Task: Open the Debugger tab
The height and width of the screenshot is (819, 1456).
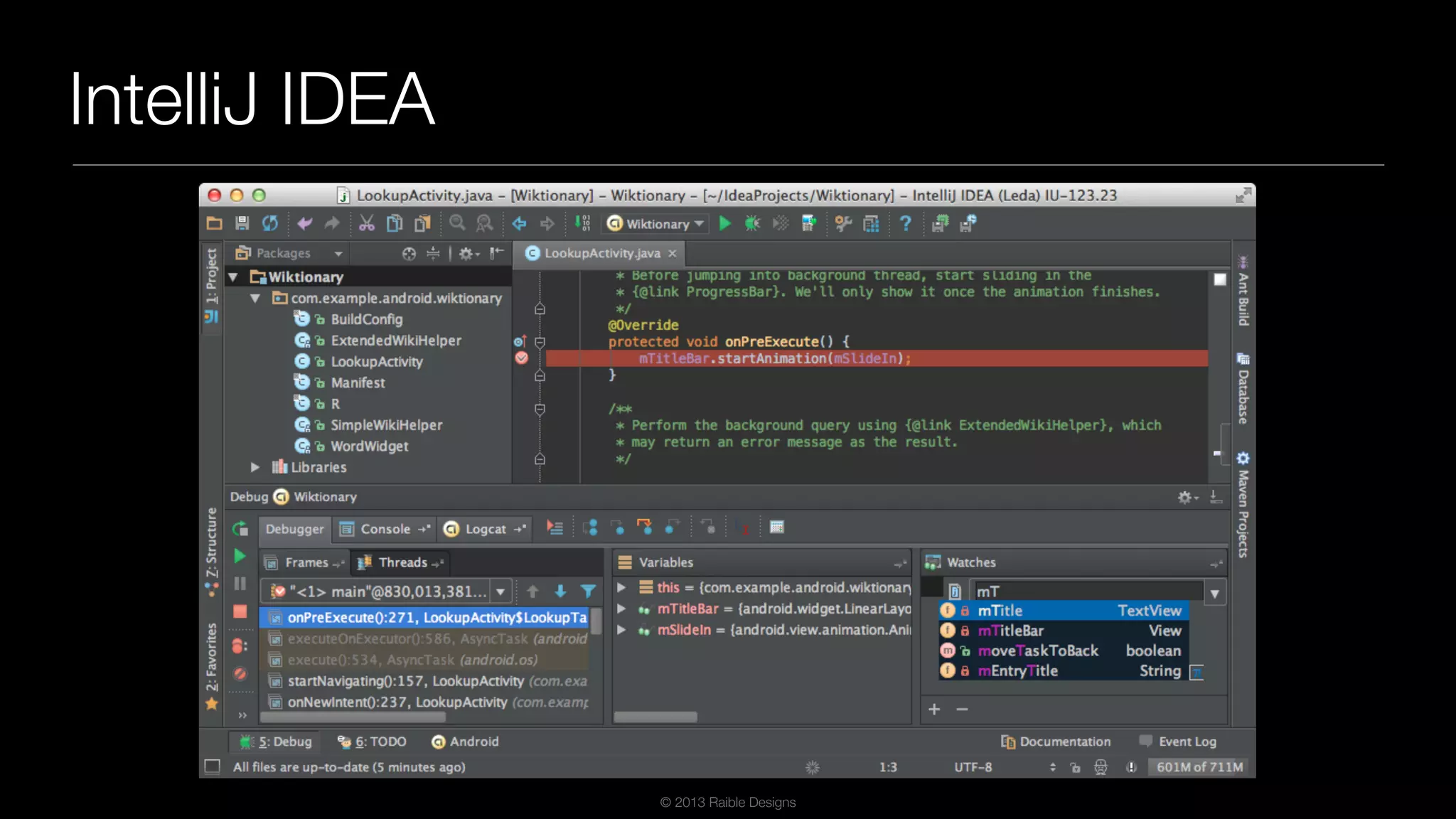Action: 294,529
